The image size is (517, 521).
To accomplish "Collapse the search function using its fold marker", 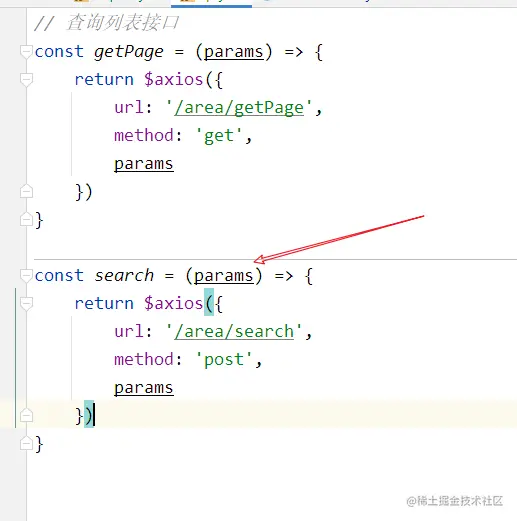I will point(26,276).
